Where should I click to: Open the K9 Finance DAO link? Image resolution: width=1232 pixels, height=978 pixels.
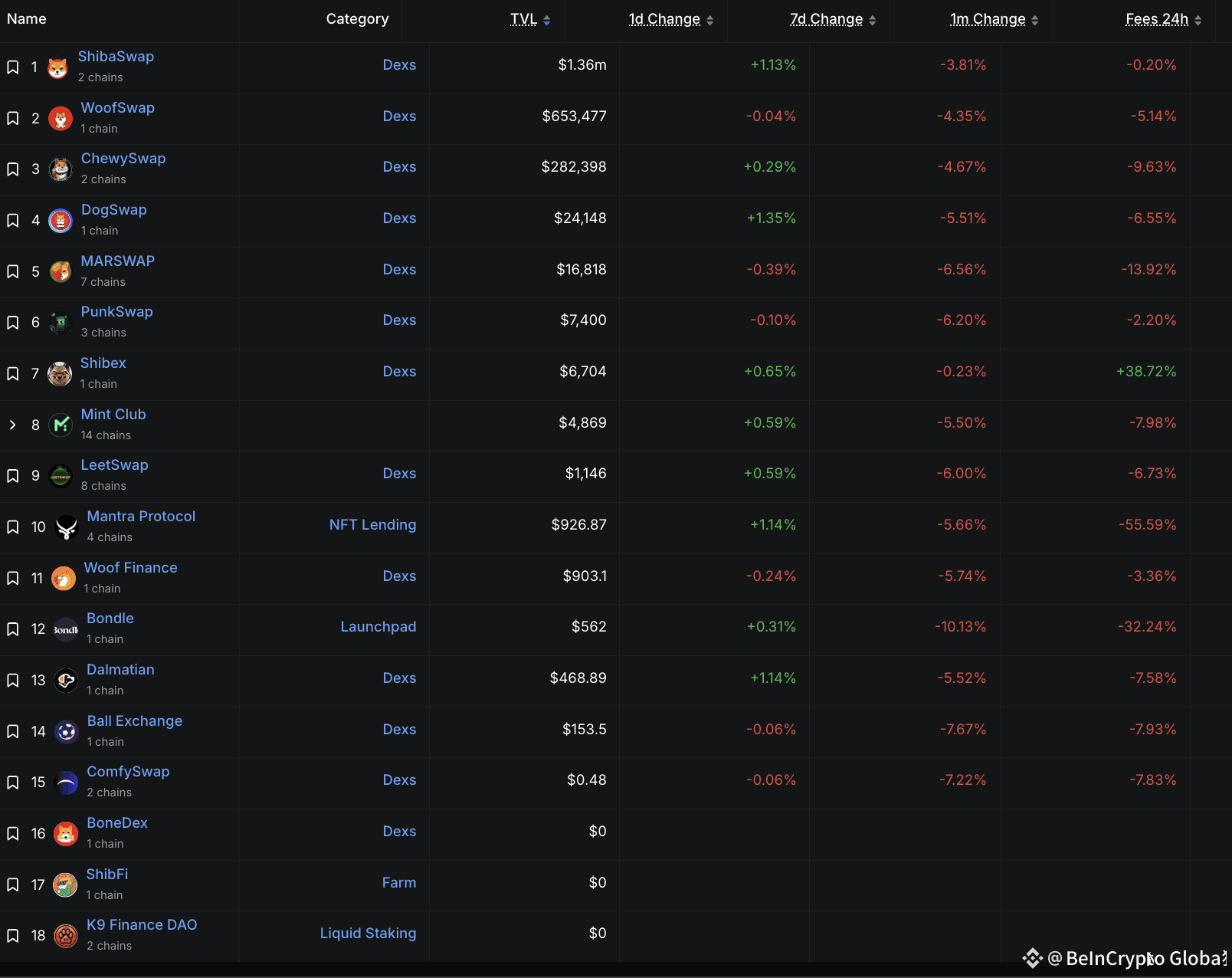[x=142, y=925]
